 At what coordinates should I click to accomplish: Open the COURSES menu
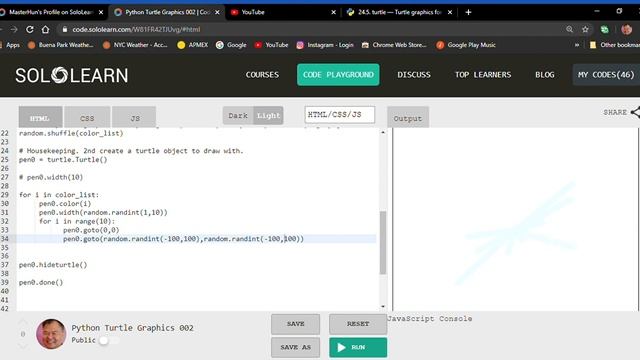click(x=262, y=75)
